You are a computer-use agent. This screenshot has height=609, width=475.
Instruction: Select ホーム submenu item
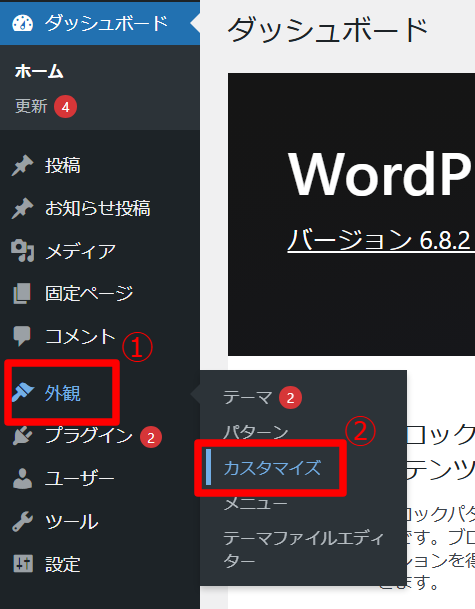39,72
